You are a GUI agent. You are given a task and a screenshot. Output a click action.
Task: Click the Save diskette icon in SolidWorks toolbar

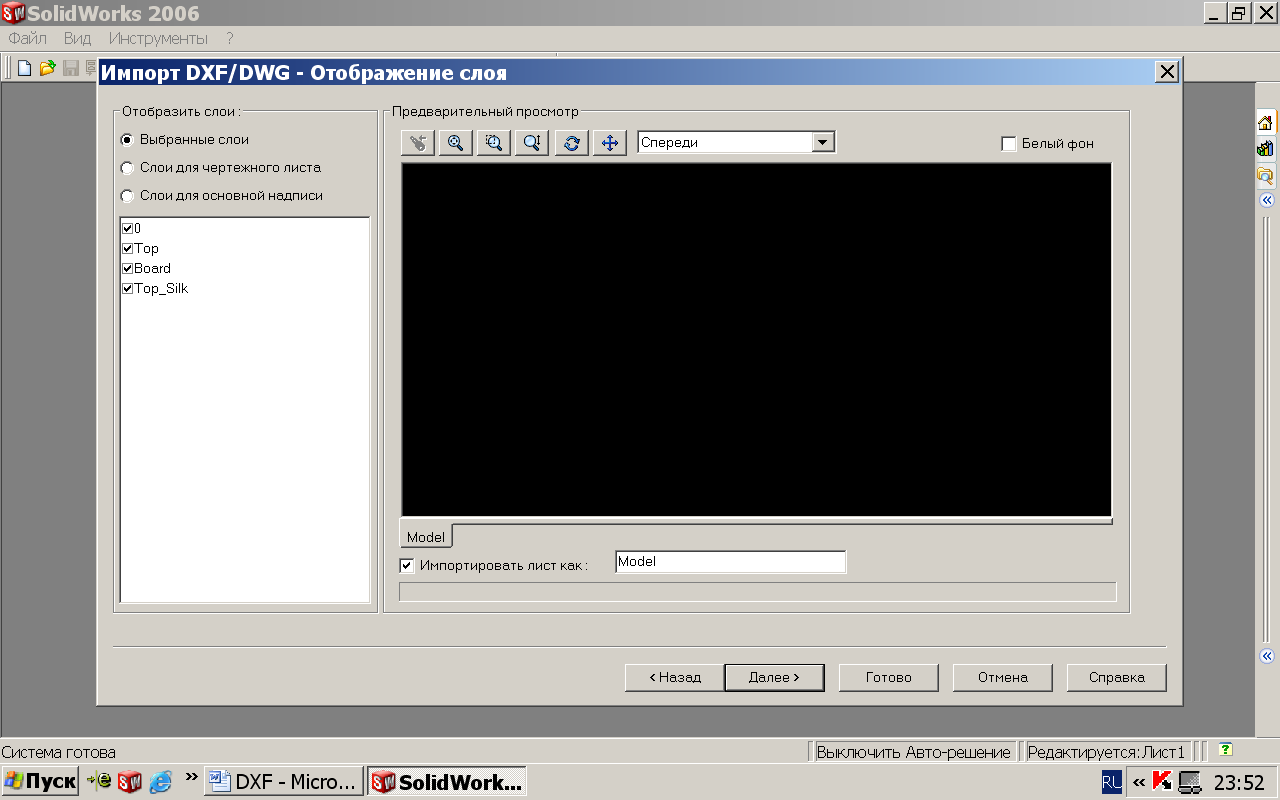click(x=71, y=68)
